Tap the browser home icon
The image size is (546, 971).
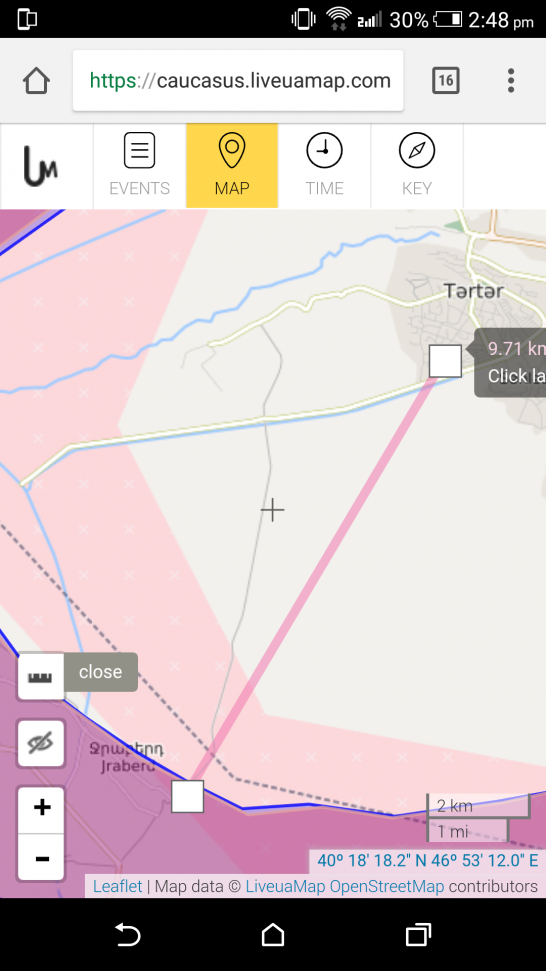click(x=36, y=81)
